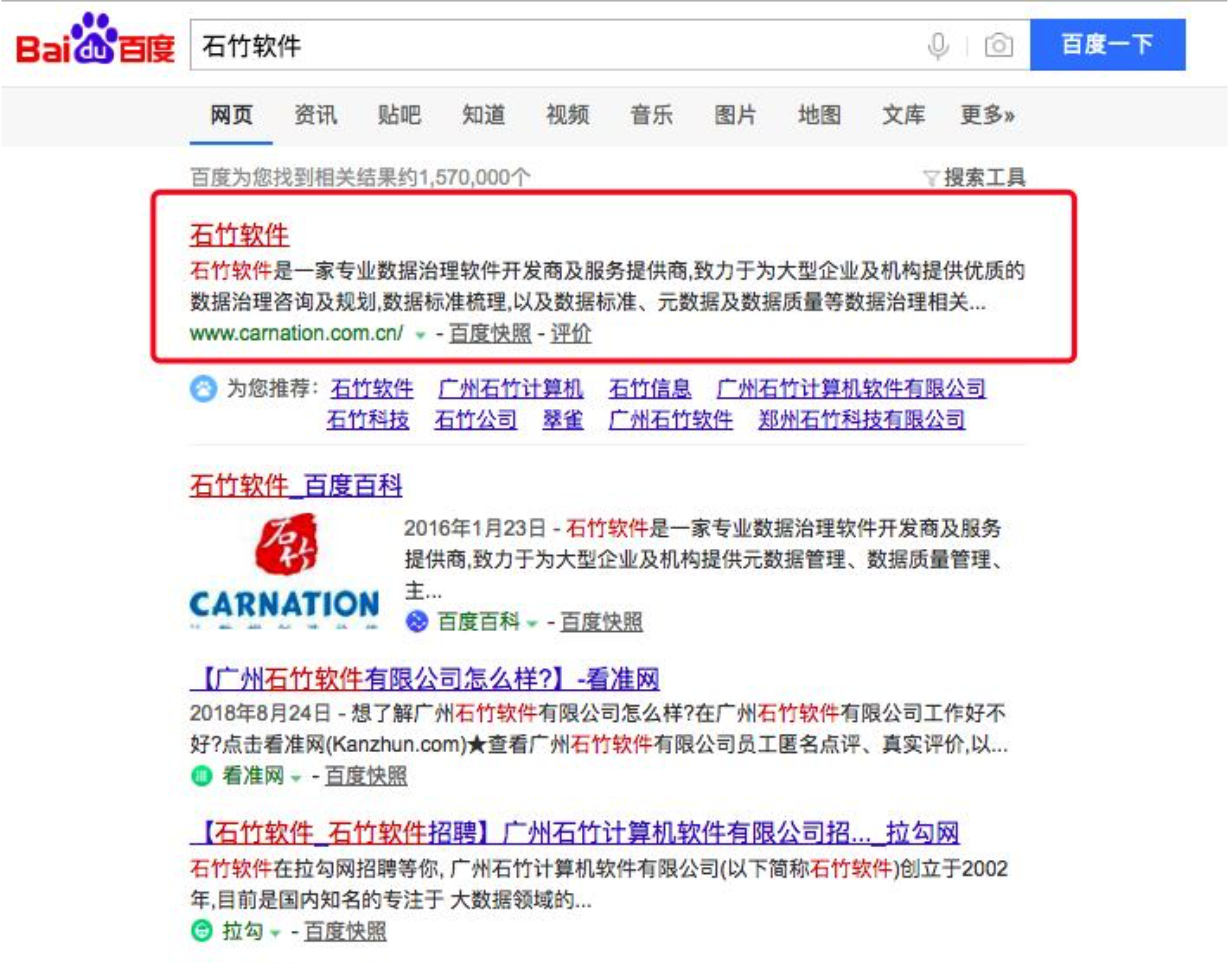Expand arrow next to 百度百科 source
1228x963 pixels.
click(x=532, y=623)
